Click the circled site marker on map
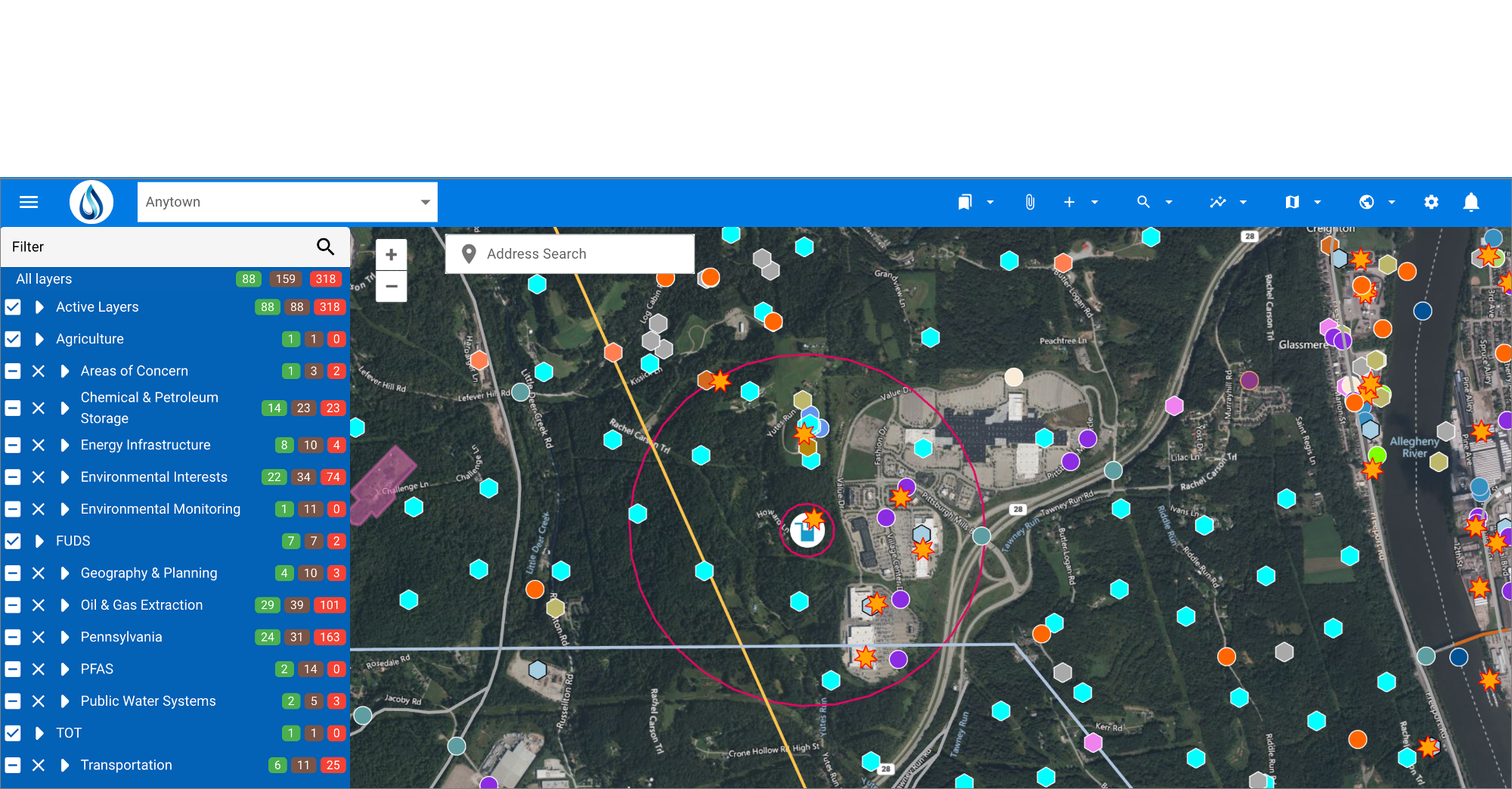 click(807, 530)
